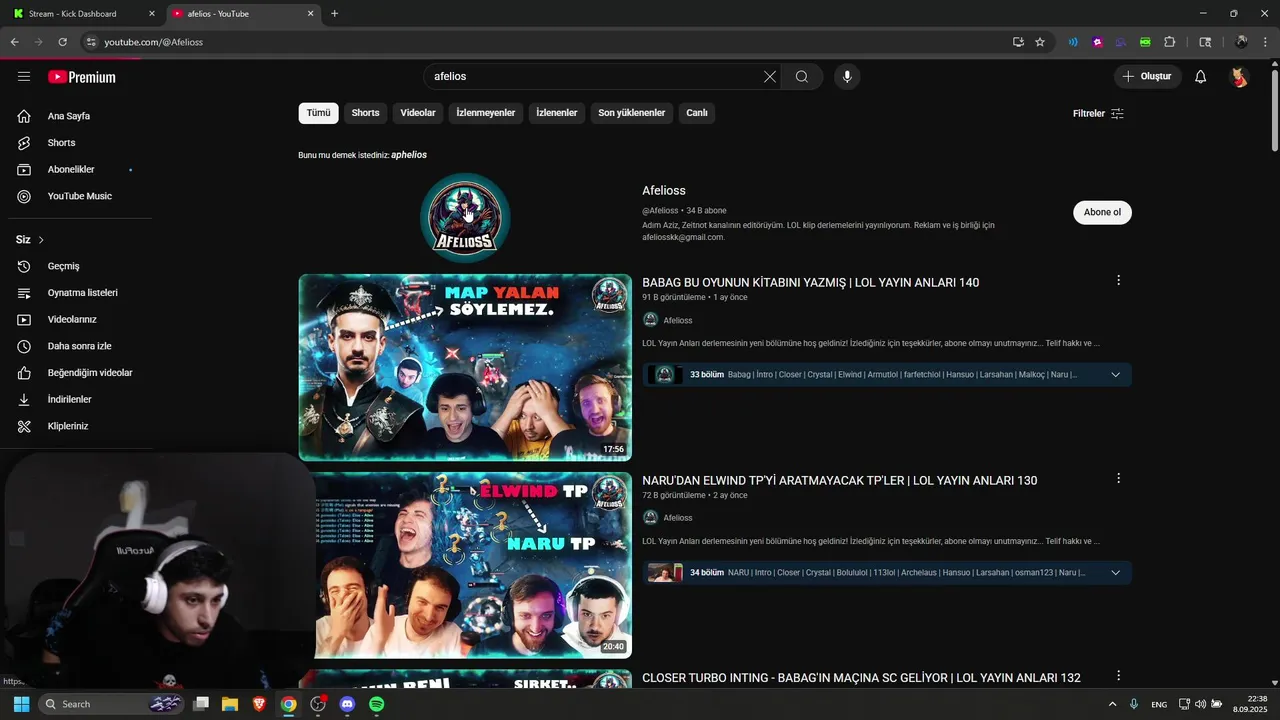Select the Tümü filter chip
The image size is (1280, 720).
click(x=318, y=113)
